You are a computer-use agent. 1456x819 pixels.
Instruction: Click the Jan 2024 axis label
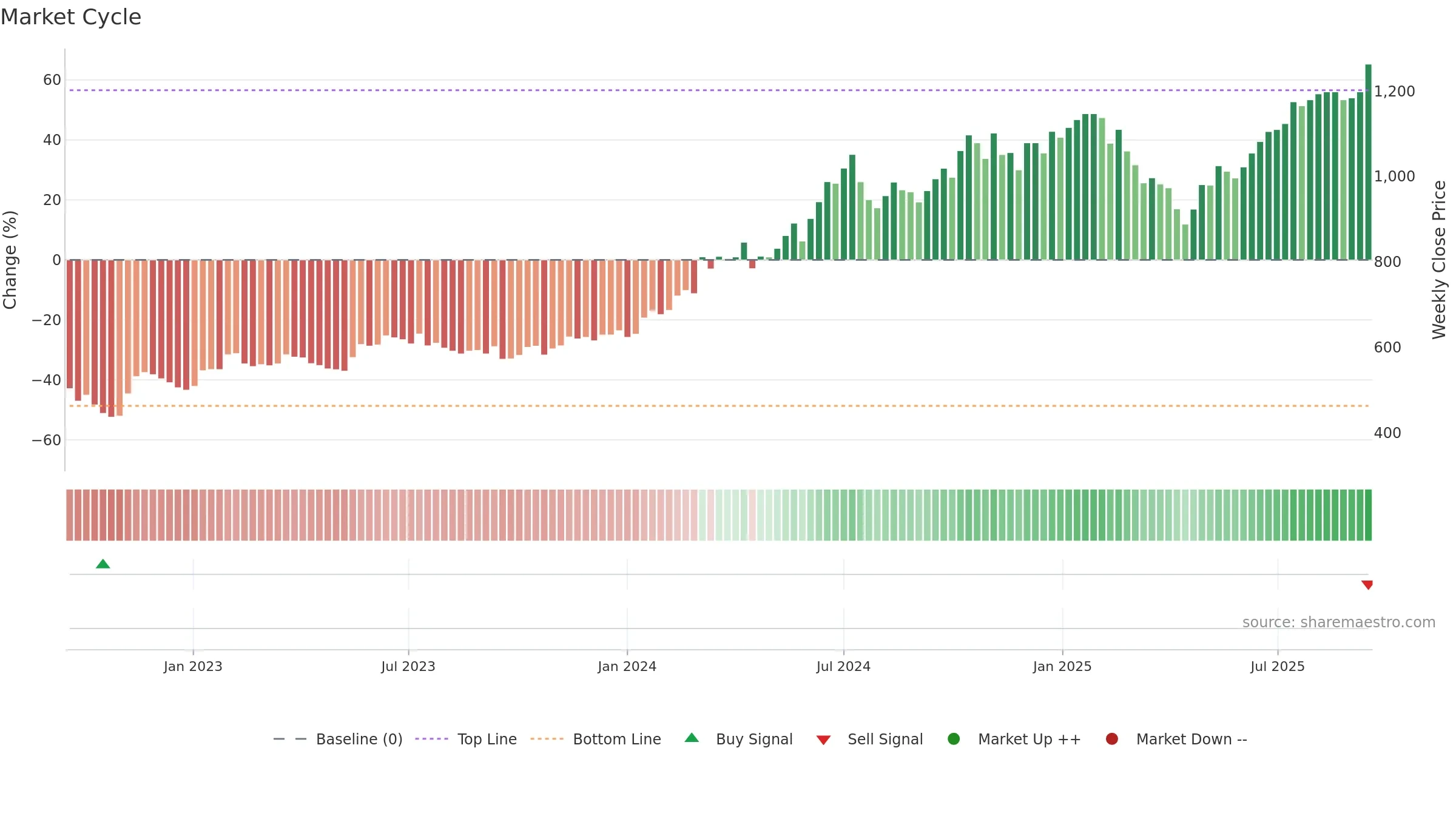tap(627, 667)
